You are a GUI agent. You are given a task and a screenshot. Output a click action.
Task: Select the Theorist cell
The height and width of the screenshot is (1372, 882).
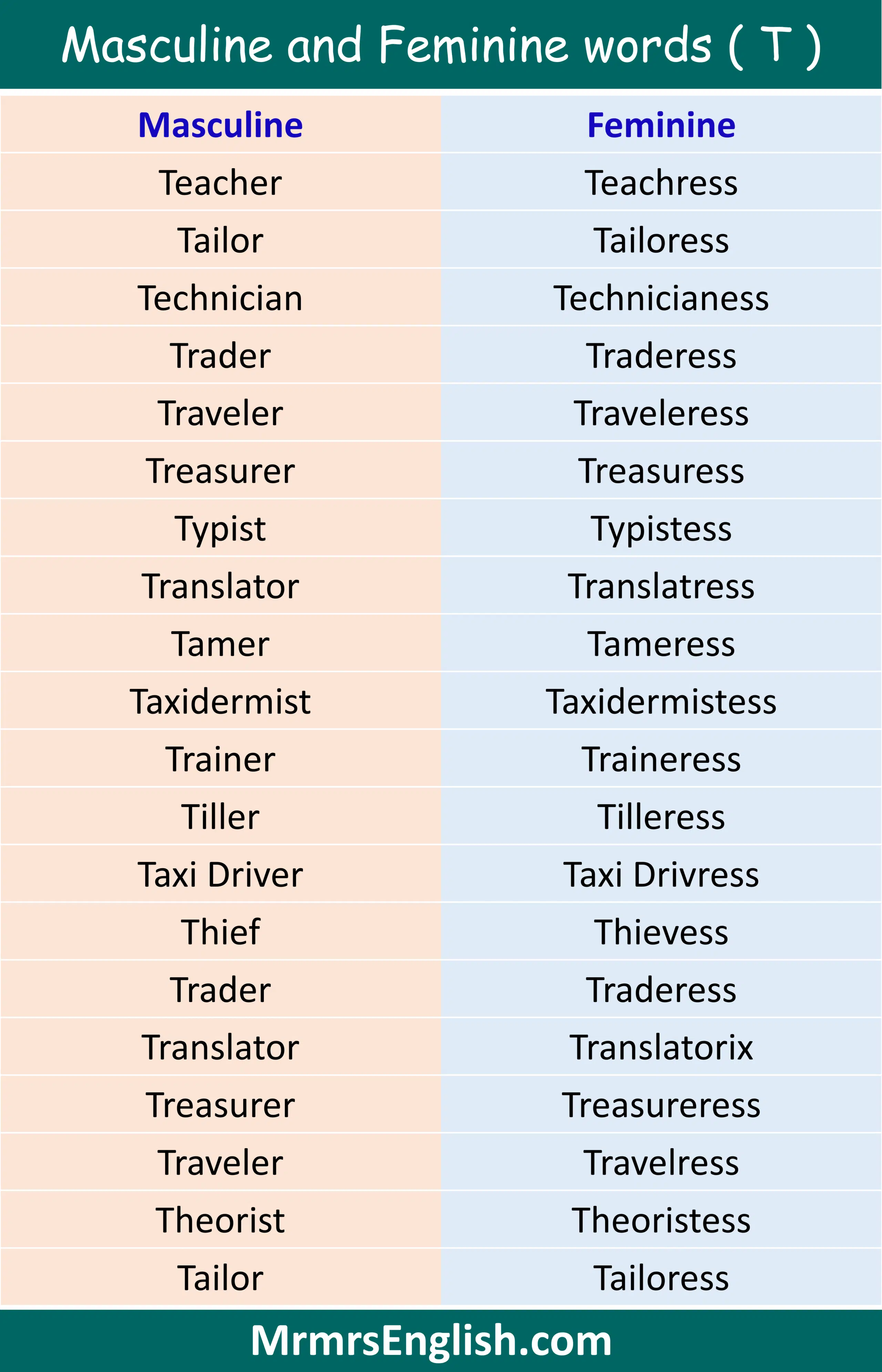pyautogui.click(x=220, y=1220)
